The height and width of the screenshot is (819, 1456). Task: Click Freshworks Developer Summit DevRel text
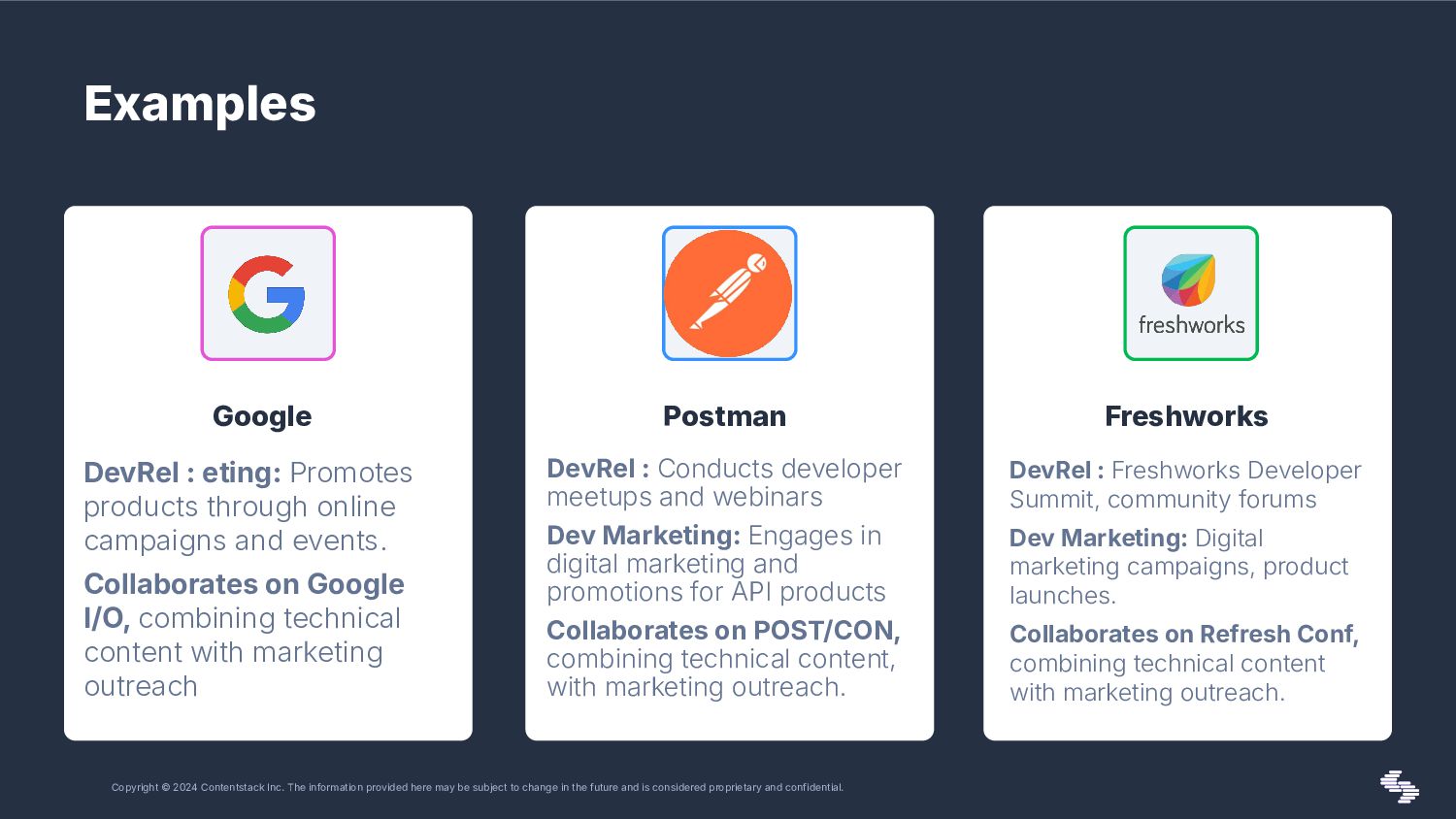(1185, 484)
